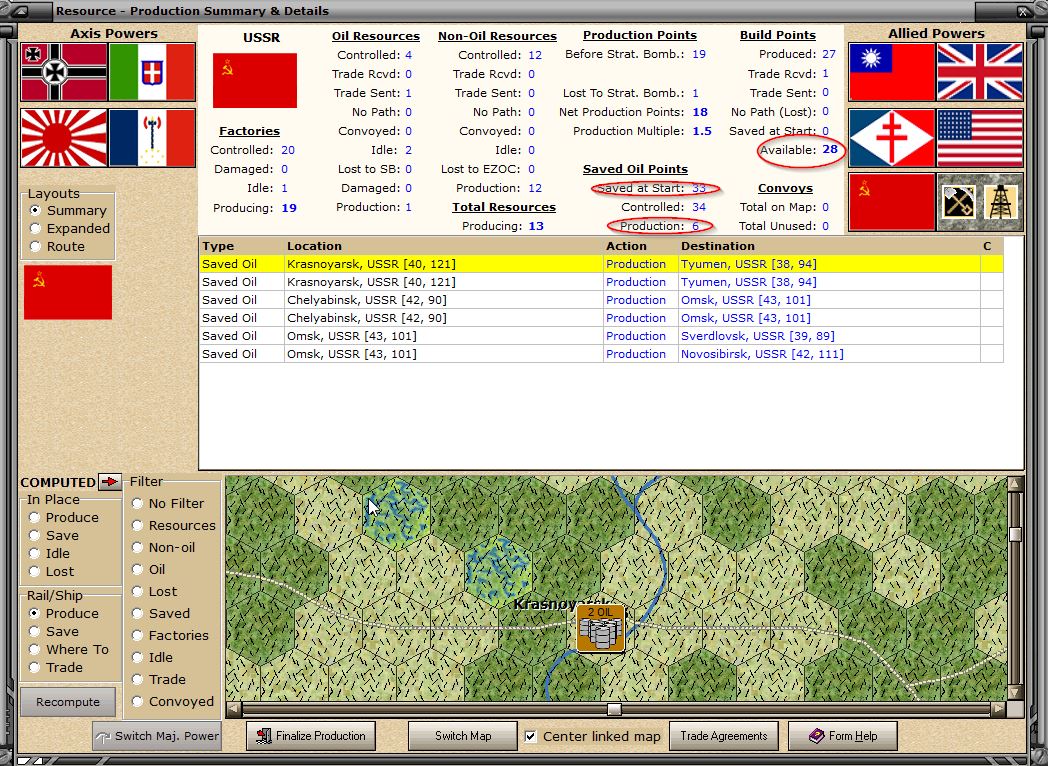Click the Oil Resources heading
The image size is (1048, 766).
pyautogui.click(x=376, y=36)
